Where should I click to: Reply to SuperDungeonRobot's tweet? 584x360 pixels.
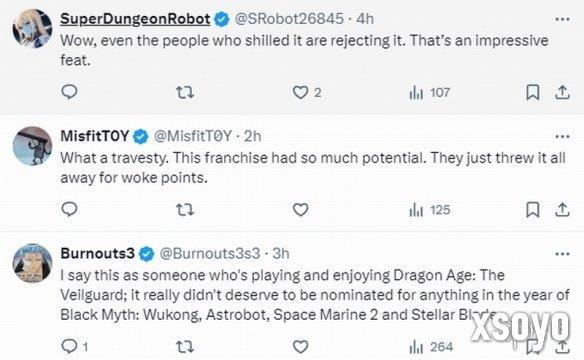[x=69, y=92]
